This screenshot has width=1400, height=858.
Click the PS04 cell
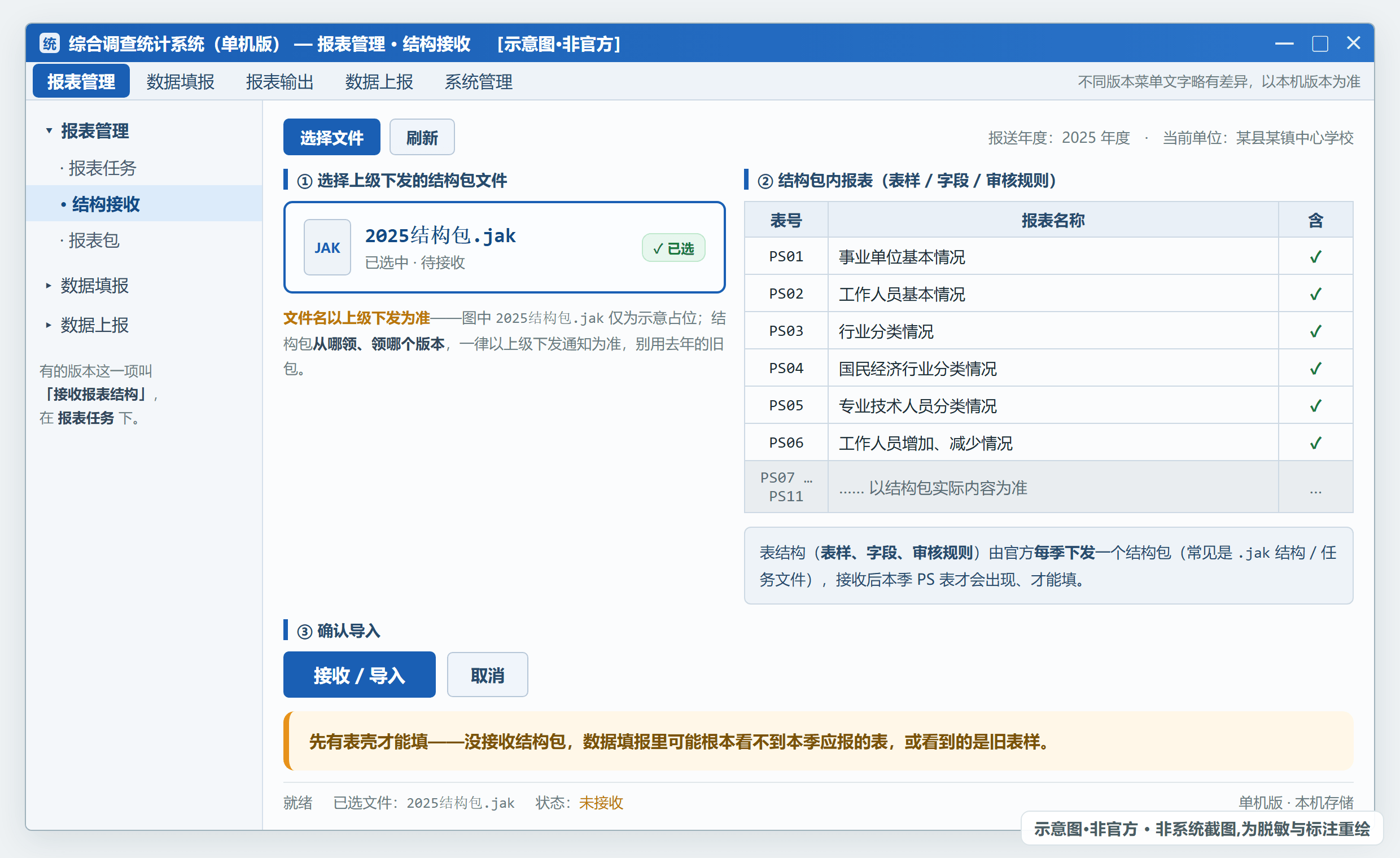point(786,368)
